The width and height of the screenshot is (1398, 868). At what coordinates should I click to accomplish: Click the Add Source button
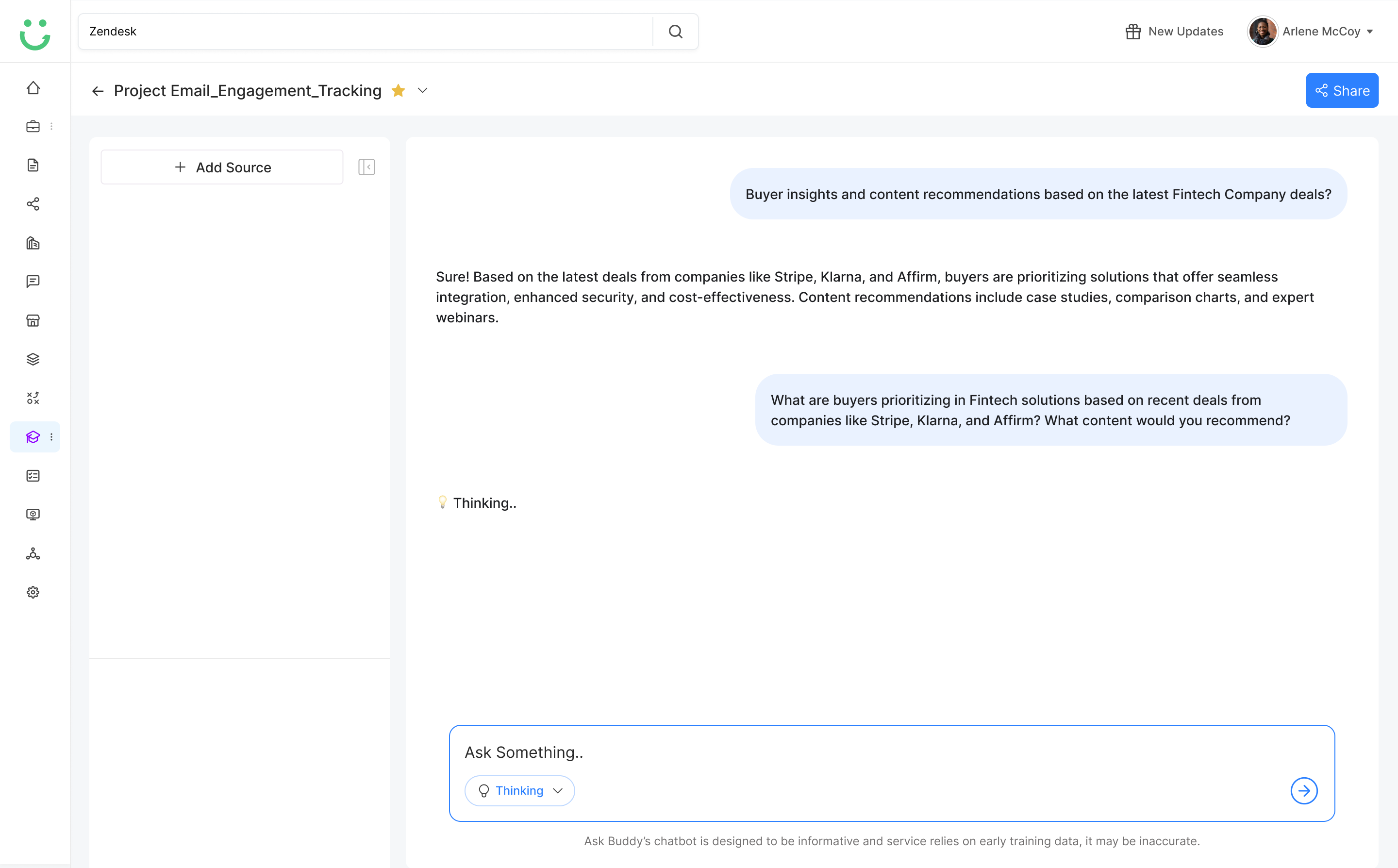222,167
